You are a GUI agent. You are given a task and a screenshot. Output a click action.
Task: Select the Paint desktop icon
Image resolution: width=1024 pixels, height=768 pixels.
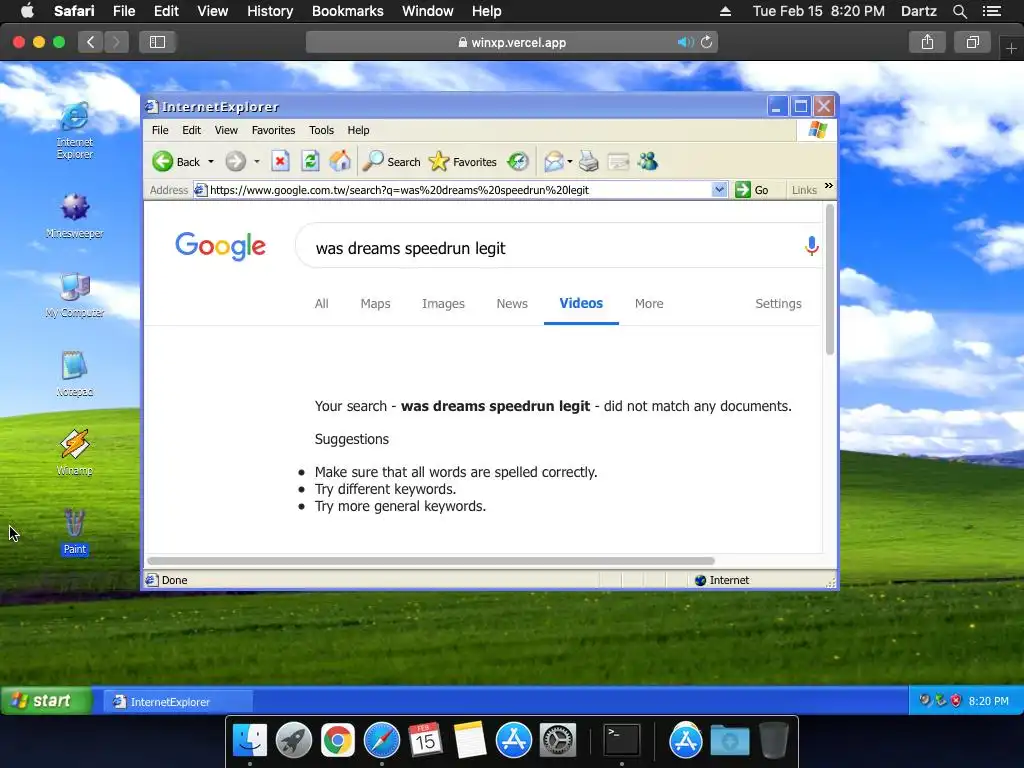(x=74, y=532)
